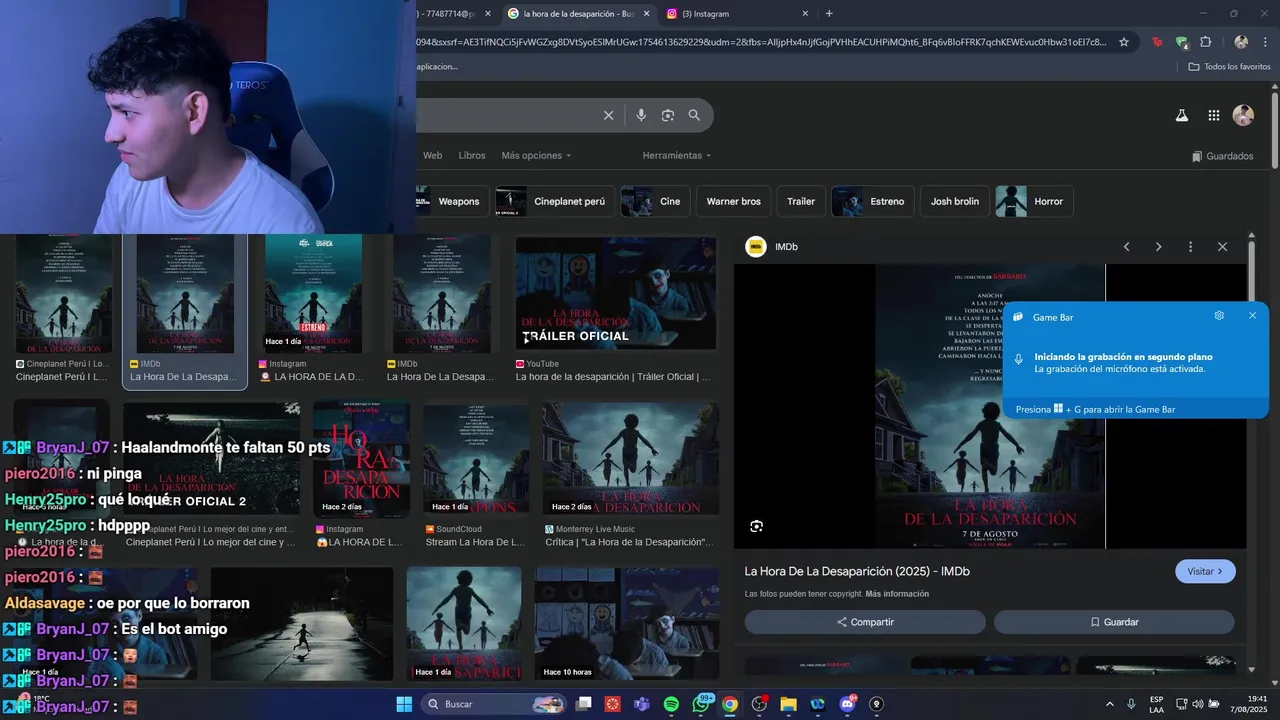The width and height of the screenshot is (1280, 720).
Task: Show hidden system tray icons
Action: click(1109, 704)
